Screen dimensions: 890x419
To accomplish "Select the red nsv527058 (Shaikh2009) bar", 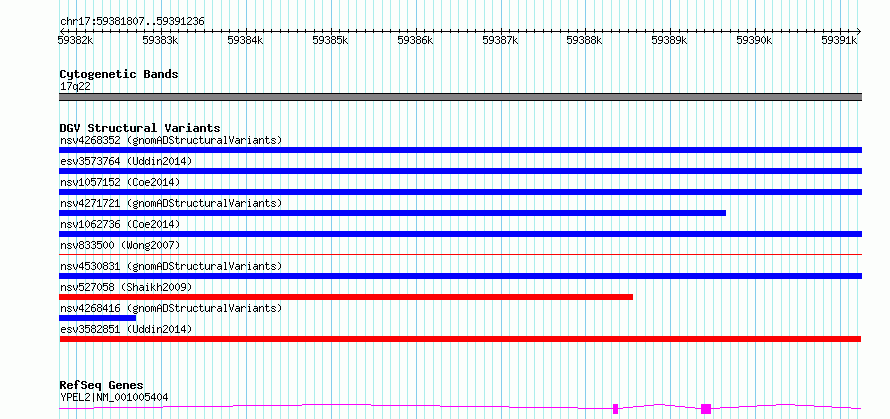I will [x=346, y=297].
